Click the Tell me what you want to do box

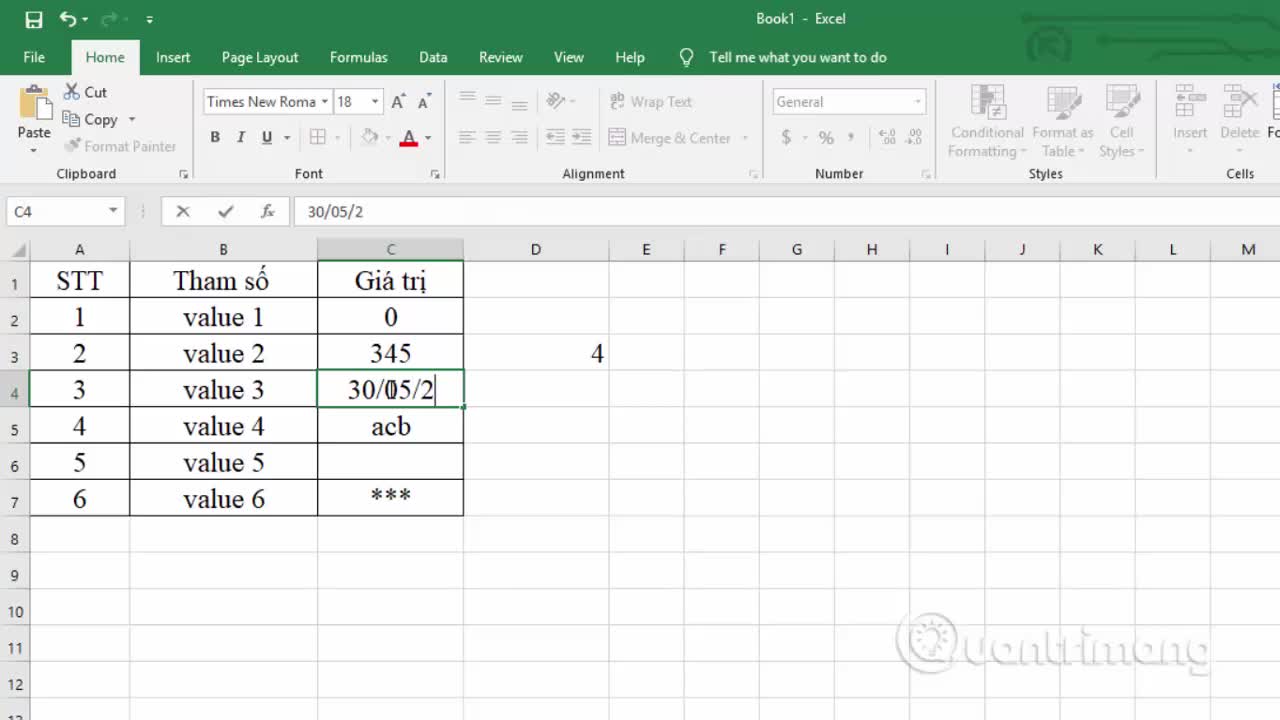(797, 57)
